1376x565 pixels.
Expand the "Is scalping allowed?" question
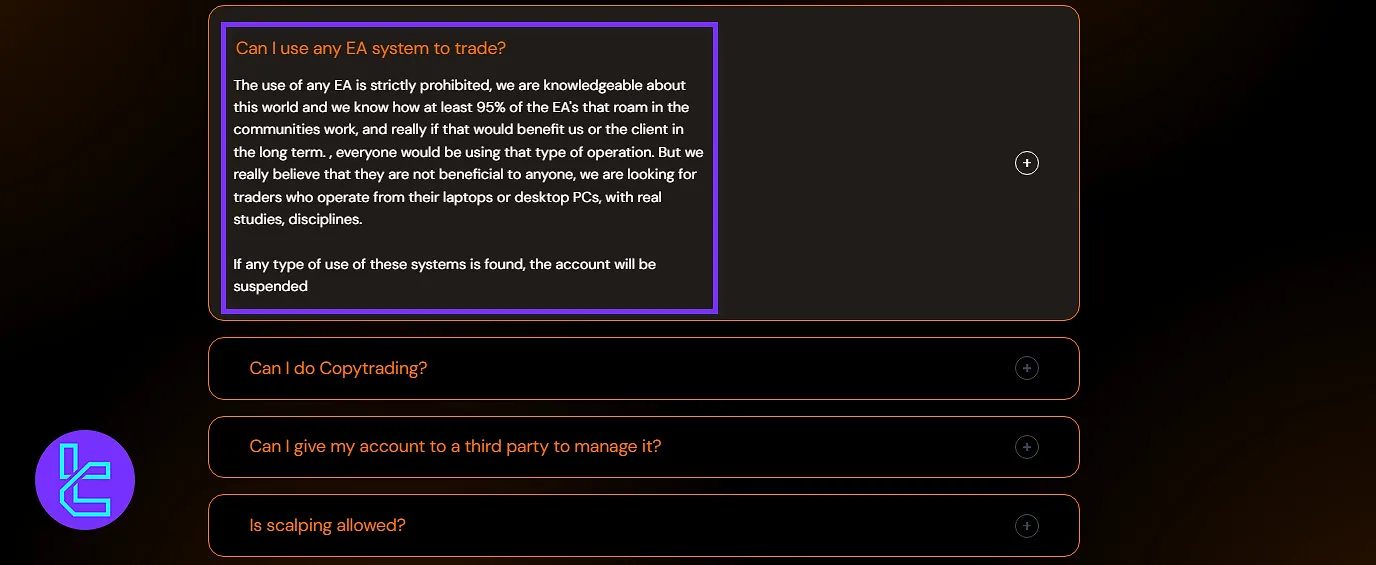[327, 525]
